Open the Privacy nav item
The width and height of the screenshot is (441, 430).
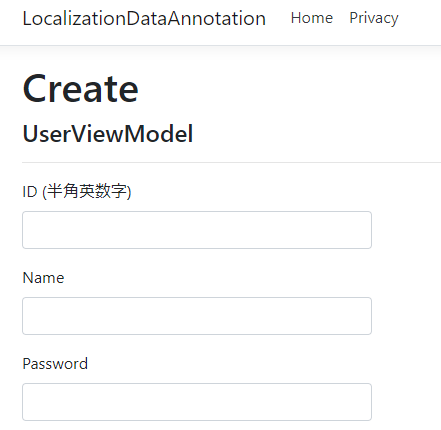(x=374, y=18)
